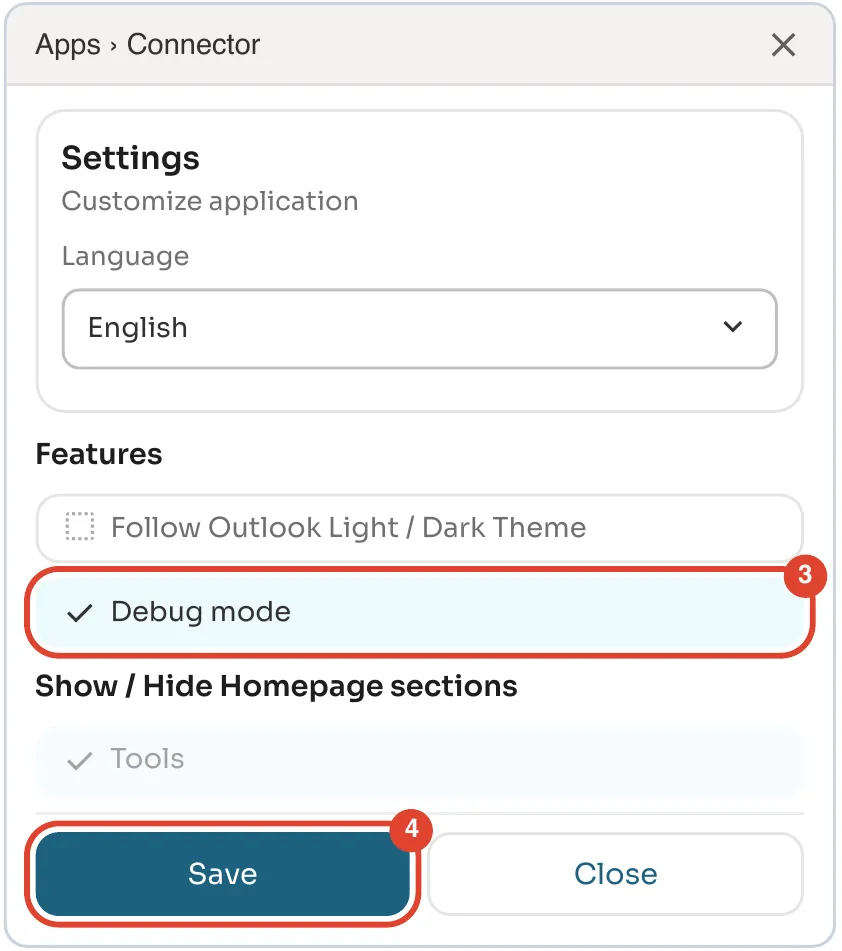Click the checkmark icon beside Debug mode
This screenshot has height=951, width=842.
click(x=79, y=613)
